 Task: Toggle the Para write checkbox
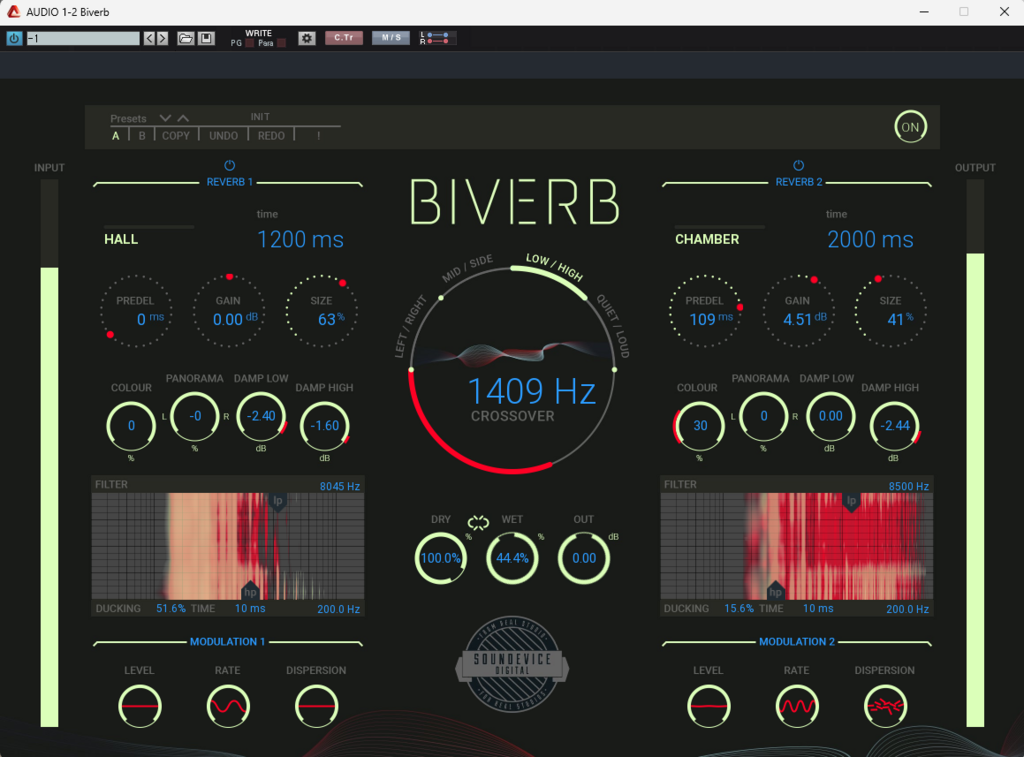pos(281,44)
